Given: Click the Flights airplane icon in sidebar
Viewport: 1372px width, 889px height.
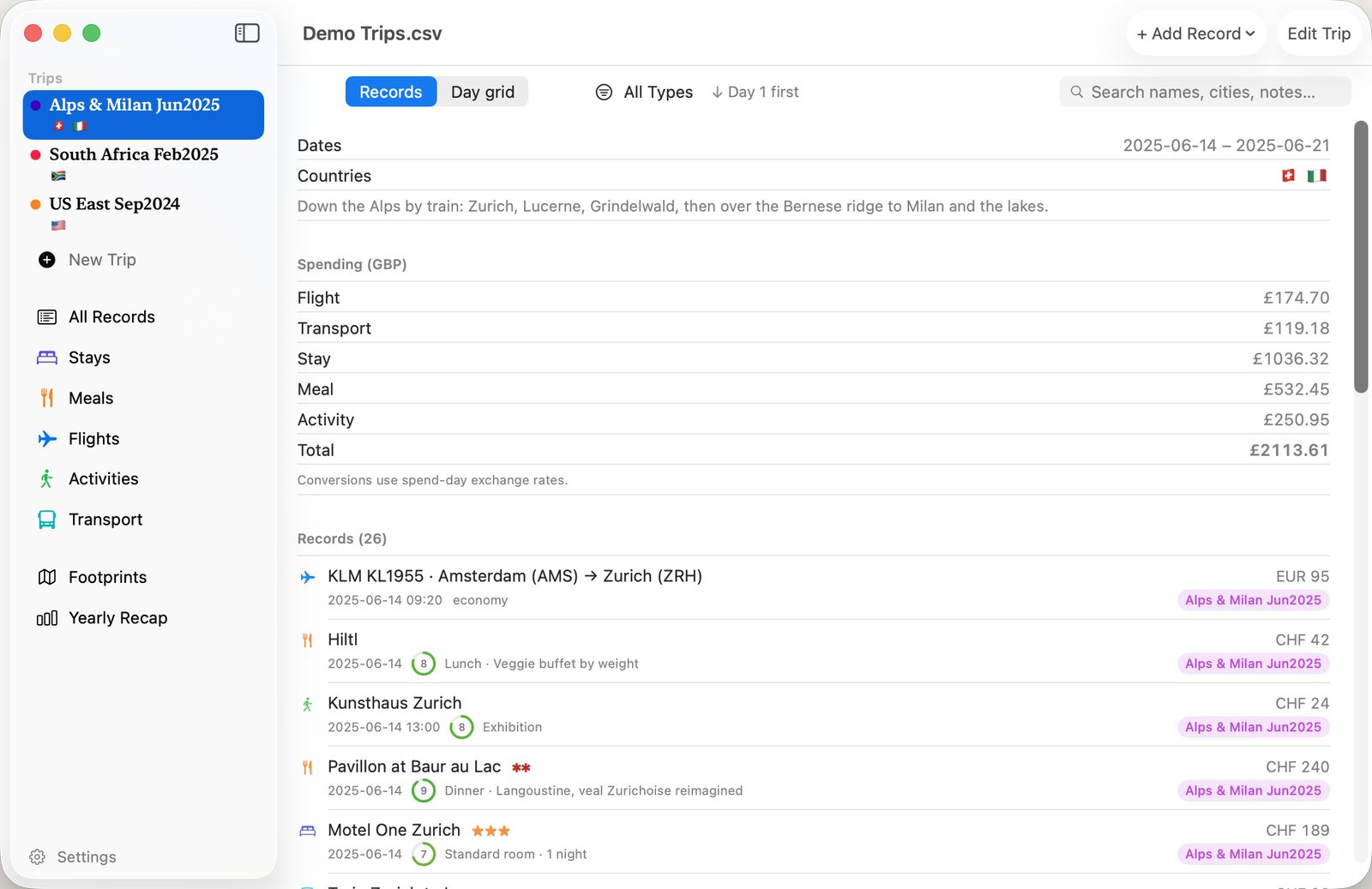Looking at the screenshot, I should [x=47, y=439].
